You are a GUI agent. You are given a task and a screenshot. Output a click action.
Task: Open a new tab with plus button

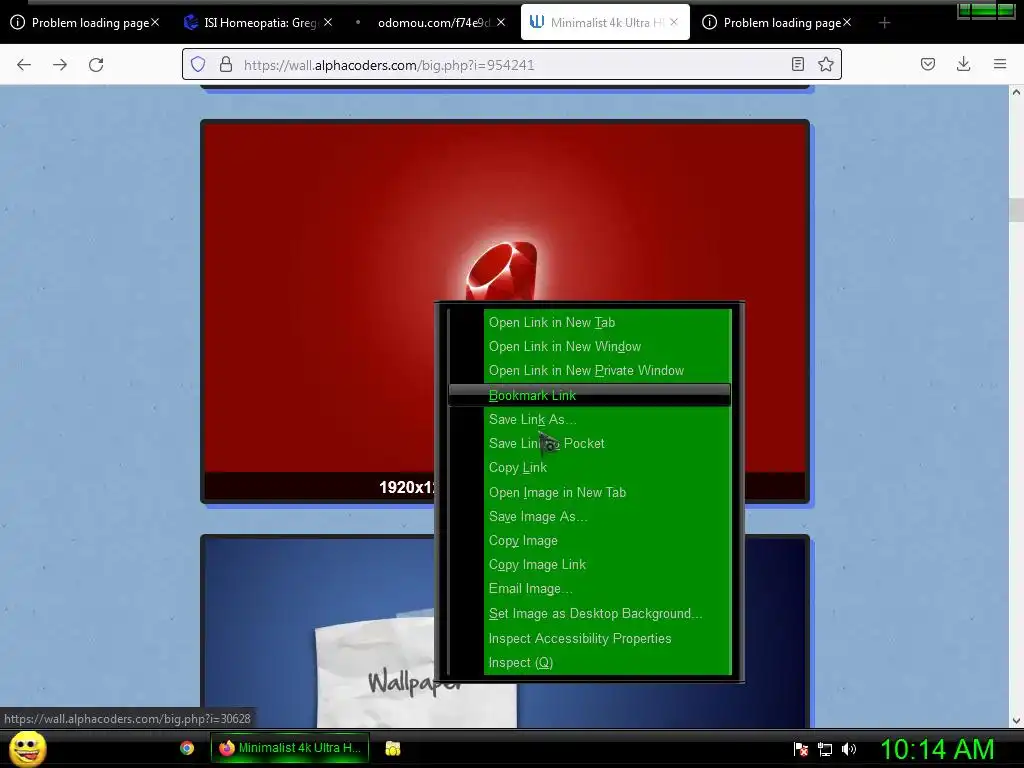pos(884,23)
